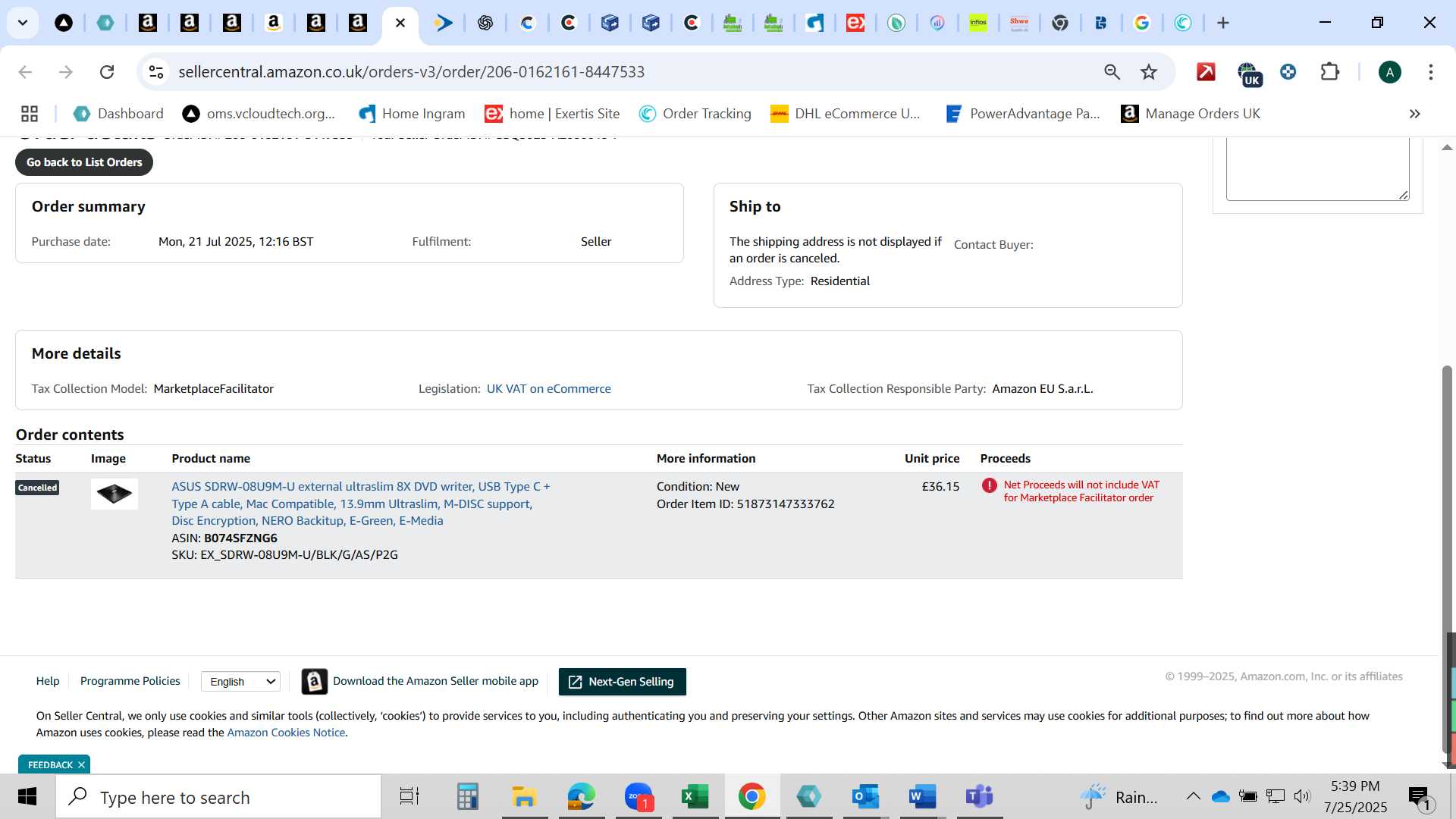Screen dimensions: 1456x819
Task: Open Word from the taskbar
Action: pyautogui.click(x=922, y=797)
